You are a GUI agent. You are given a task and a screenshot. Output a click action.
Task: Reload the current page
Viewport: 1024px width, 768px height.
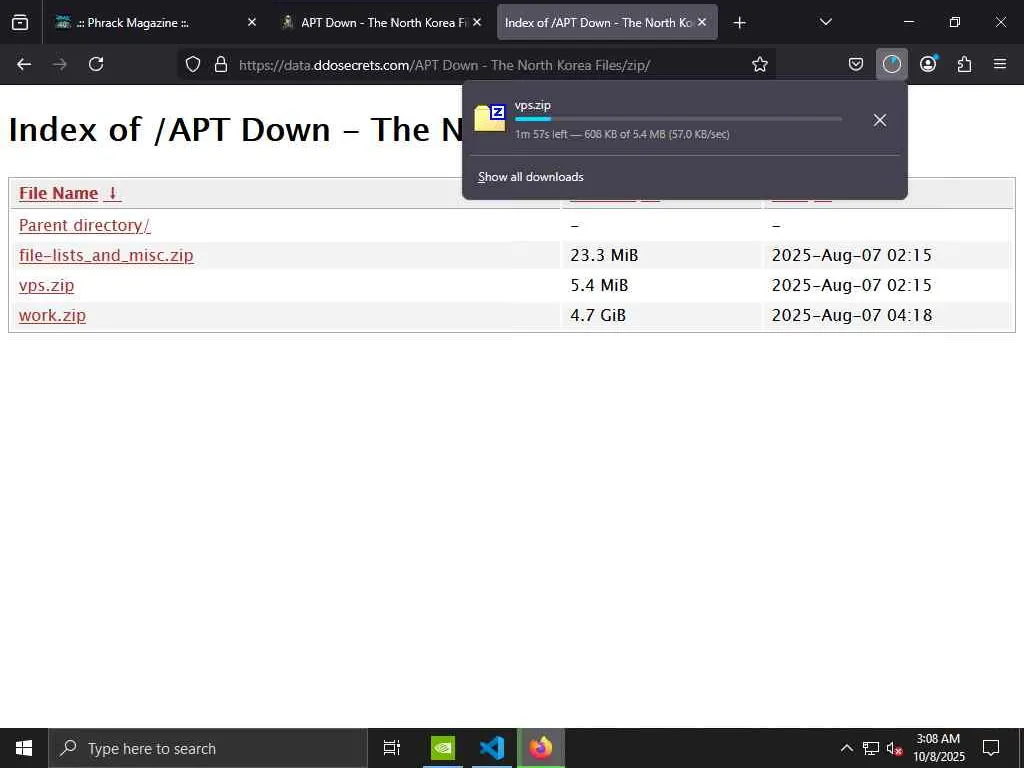[x=96, y=64]
